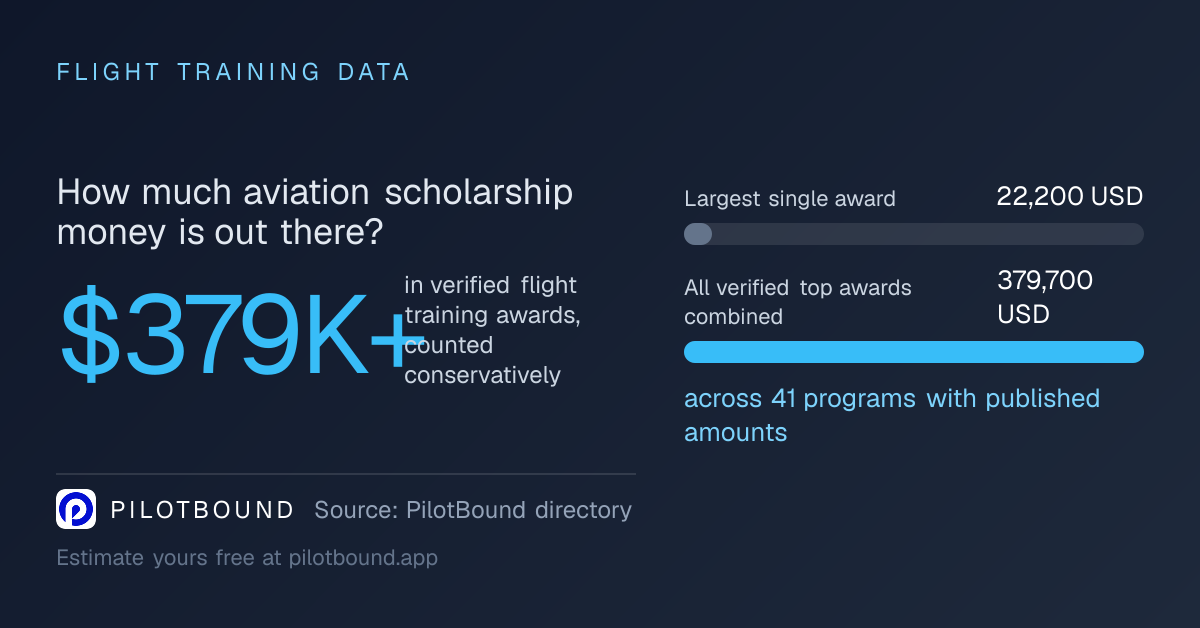The width and height of the screenshot is (1200, 628).
Task: Click the divider line above the logo
Action: click(346, 474)
